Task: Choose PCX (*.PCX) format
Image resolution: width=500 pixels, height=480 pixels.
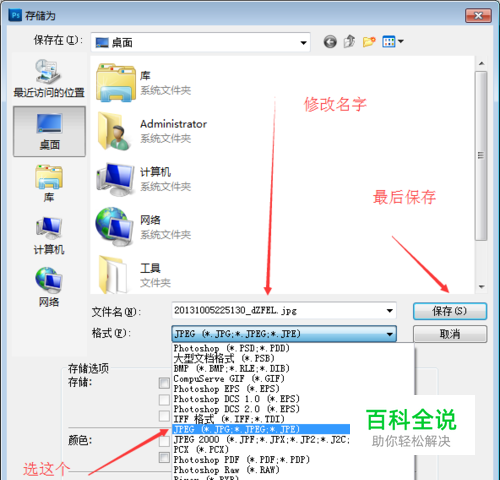Action: coord(201,450)
